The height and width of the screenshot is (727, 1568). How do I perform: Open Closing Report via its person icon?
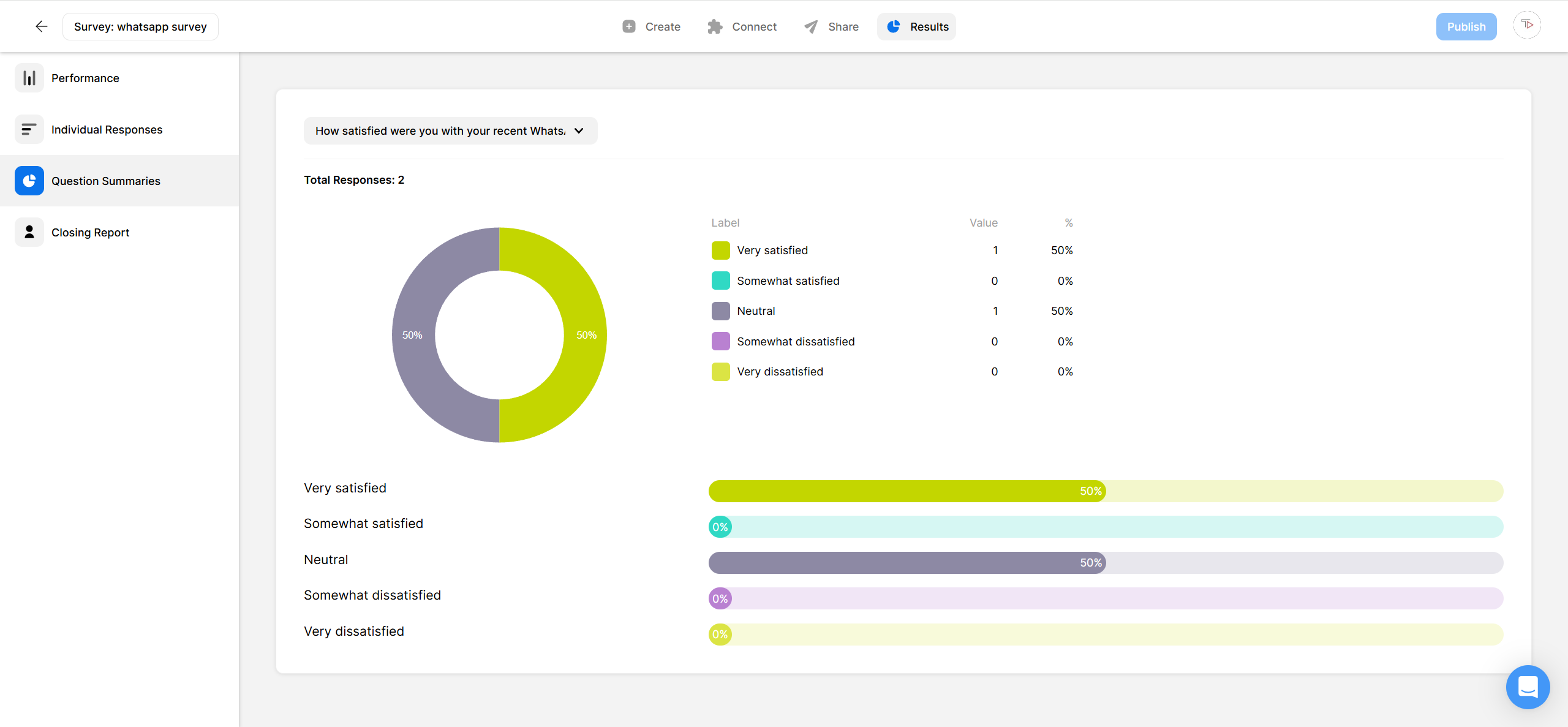[x=29, y=232]
